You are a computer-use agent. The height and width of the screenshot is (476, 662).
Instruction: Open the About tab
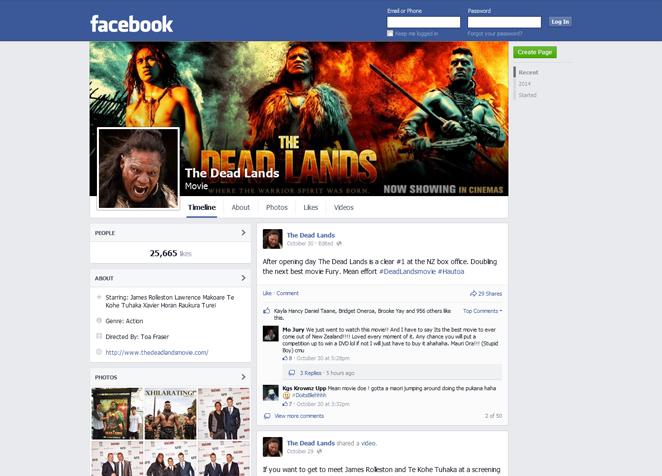tap(241, 207)
